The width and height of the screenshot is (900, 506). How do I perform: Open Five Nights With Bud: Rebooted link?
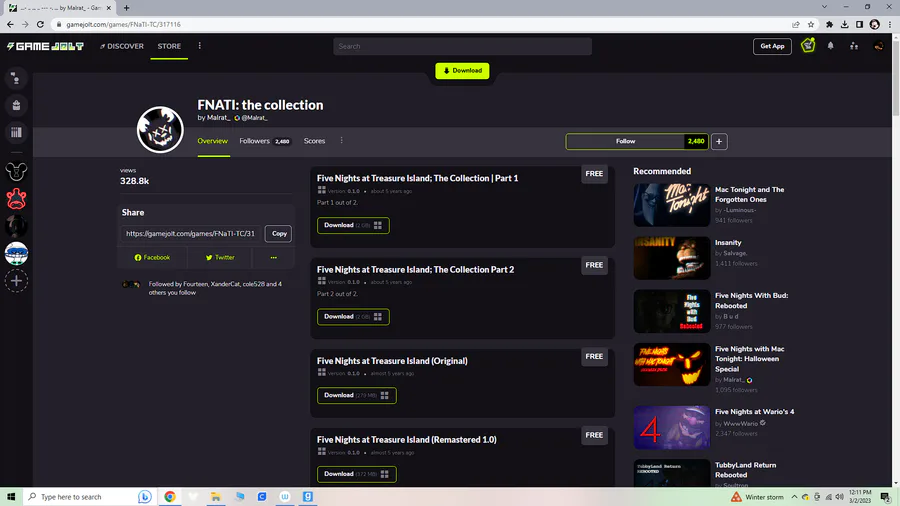pyautogui.click(x=751, y=301)
